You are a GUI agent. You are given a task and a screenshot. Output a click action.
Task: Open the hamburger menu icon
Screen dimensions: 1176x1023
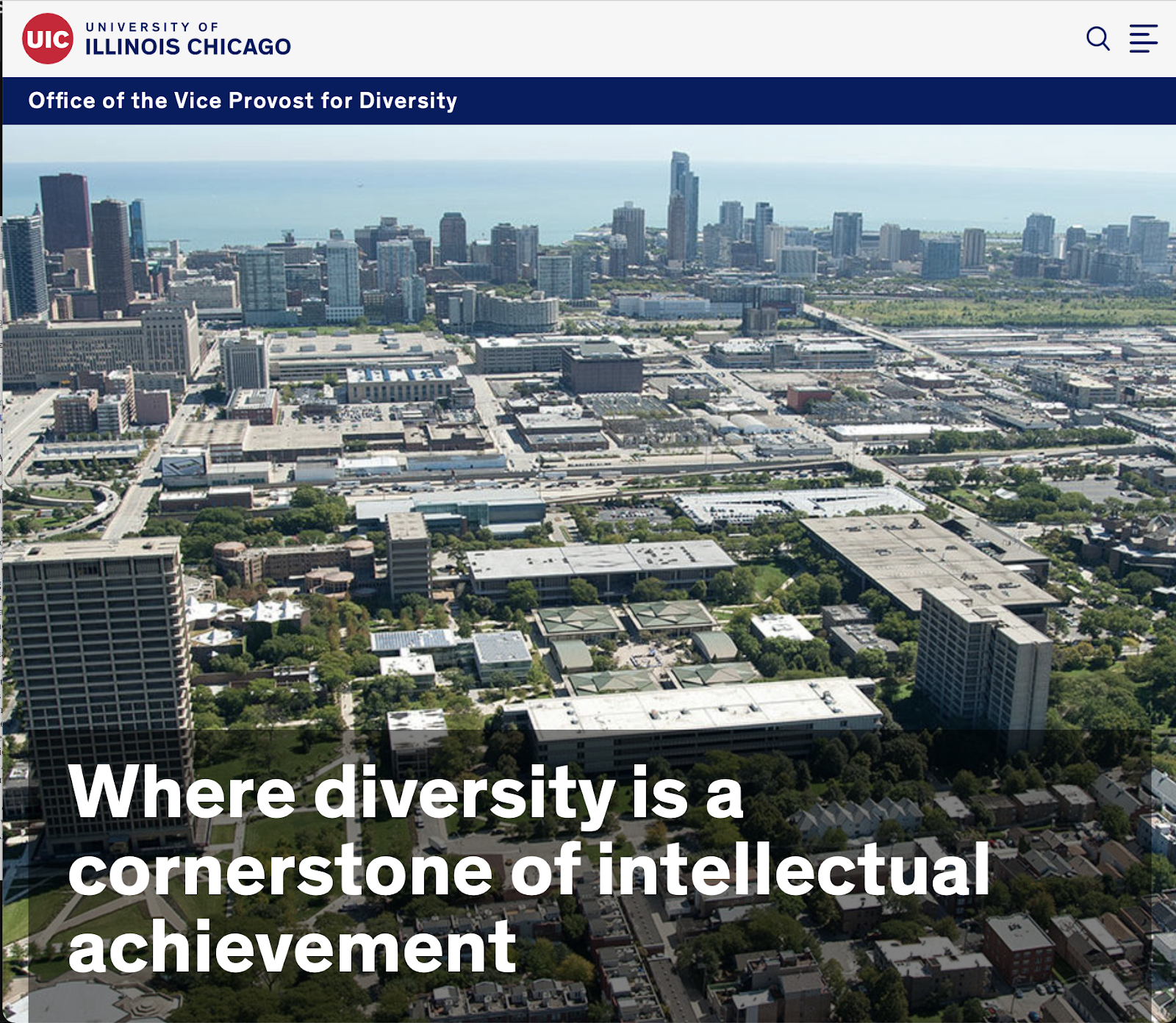click(x=1144, y=38)
